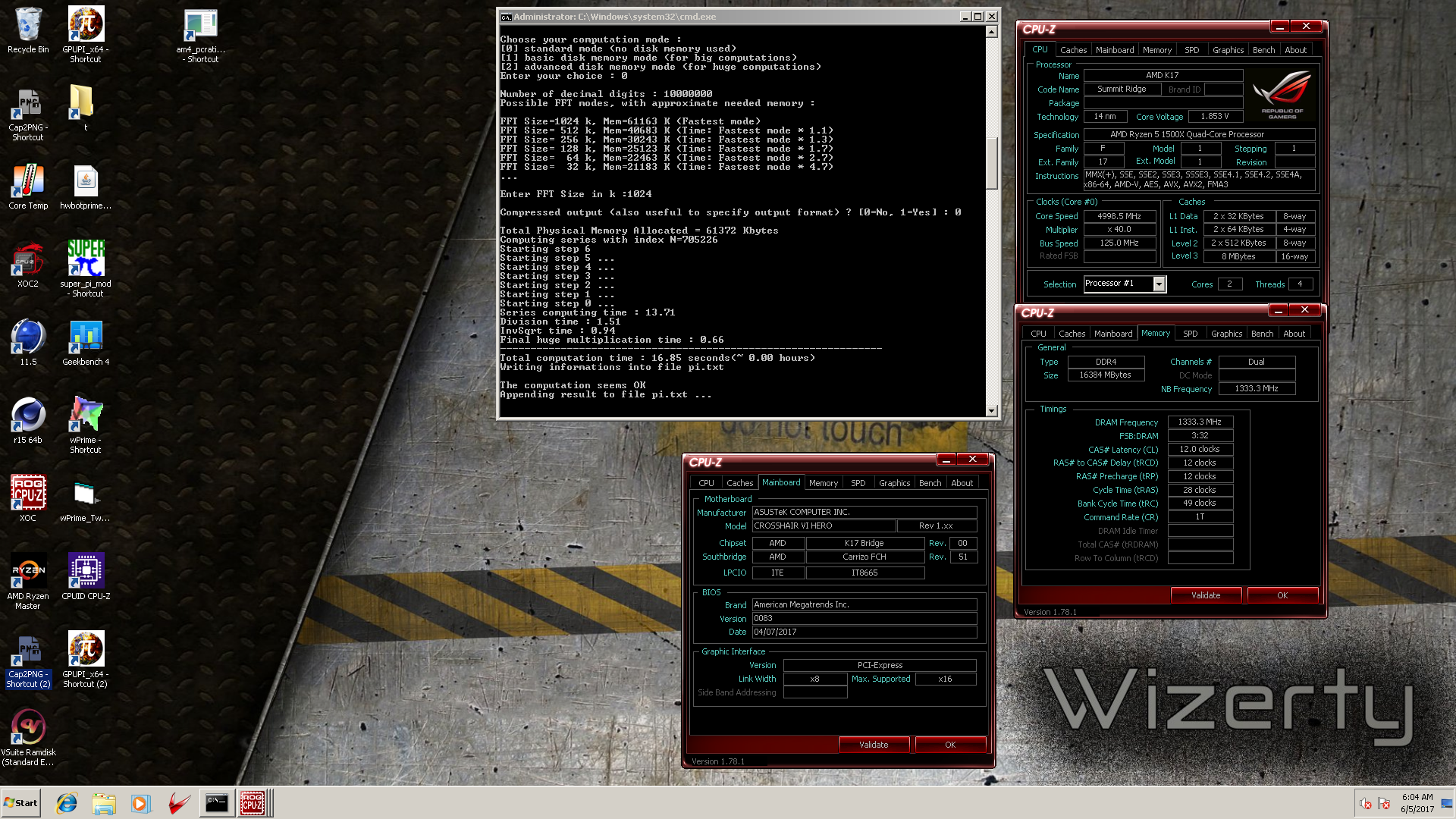Open super_pi_mod Shortcut icon
The image size is (1456, 819).
pyautogui.click(x=86, y=268)
